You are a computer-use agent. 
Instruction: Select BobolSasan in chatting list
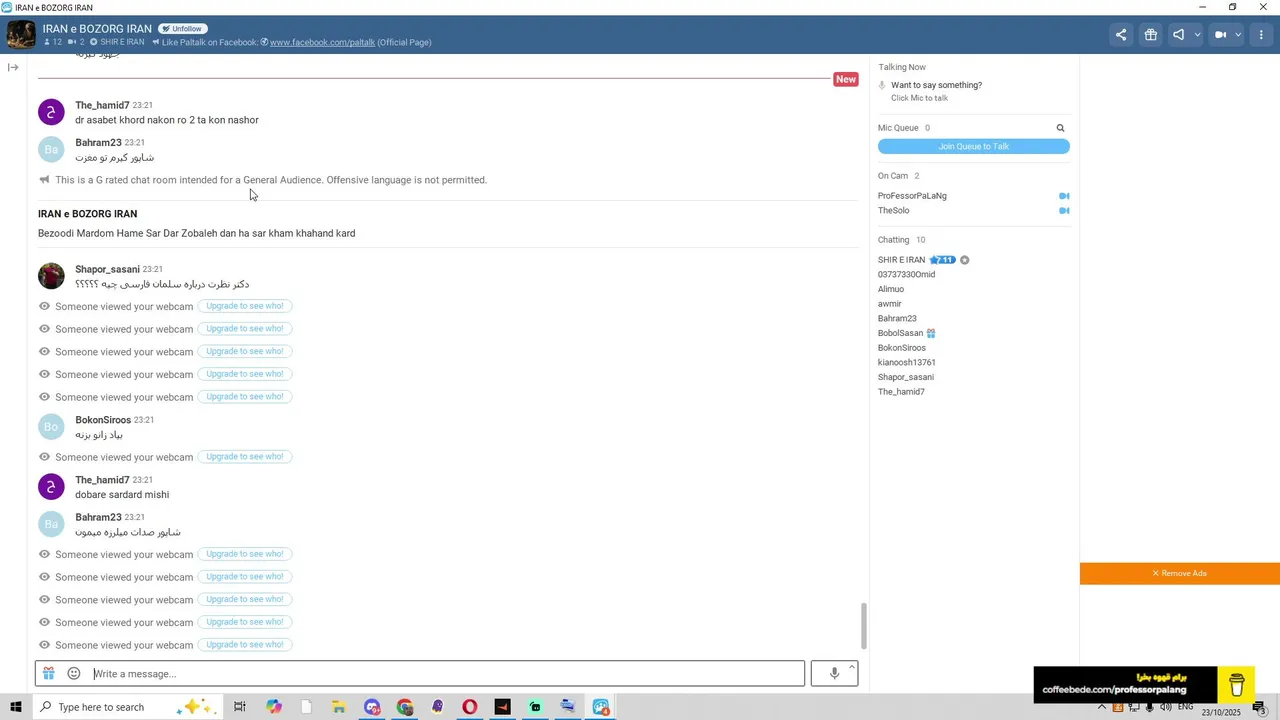900,333
